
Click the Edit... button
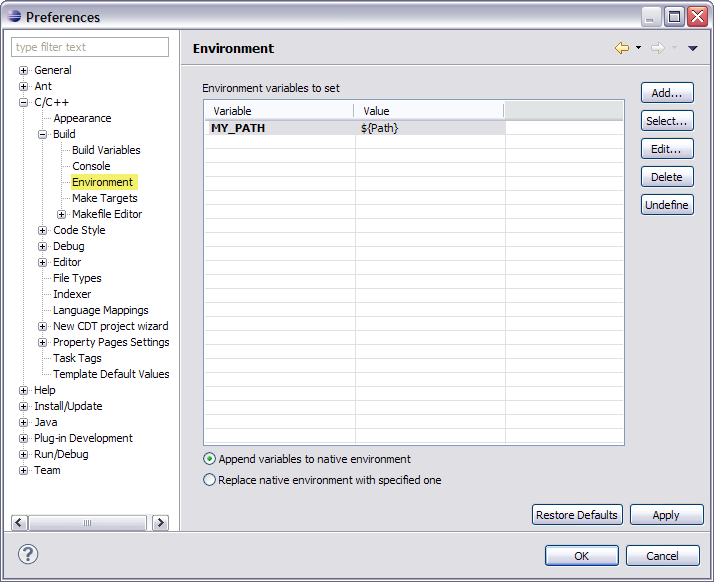[x=667, y=149]
